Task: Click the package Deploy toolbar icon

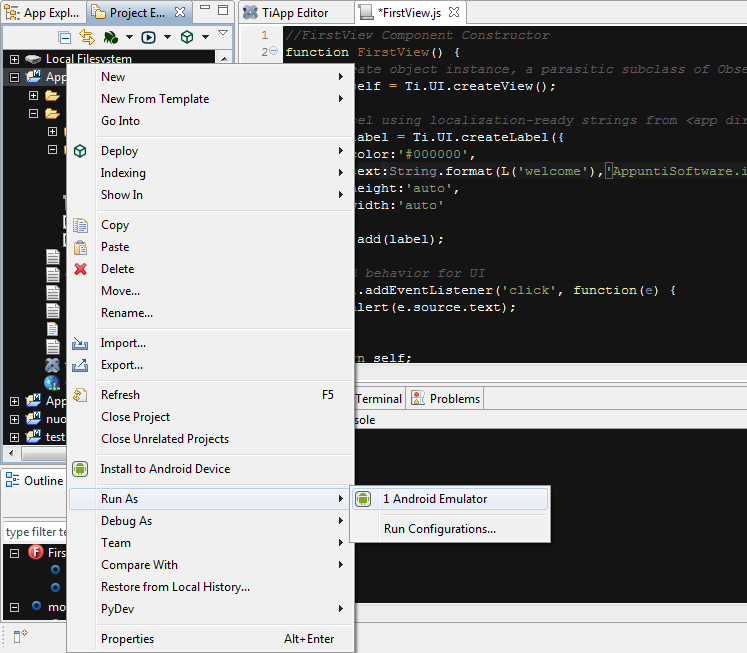Action: 187,37
